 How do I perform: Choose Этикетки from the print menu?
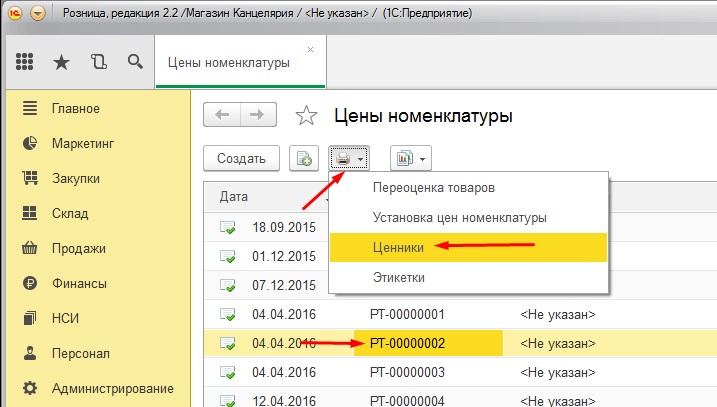point(469,278)
